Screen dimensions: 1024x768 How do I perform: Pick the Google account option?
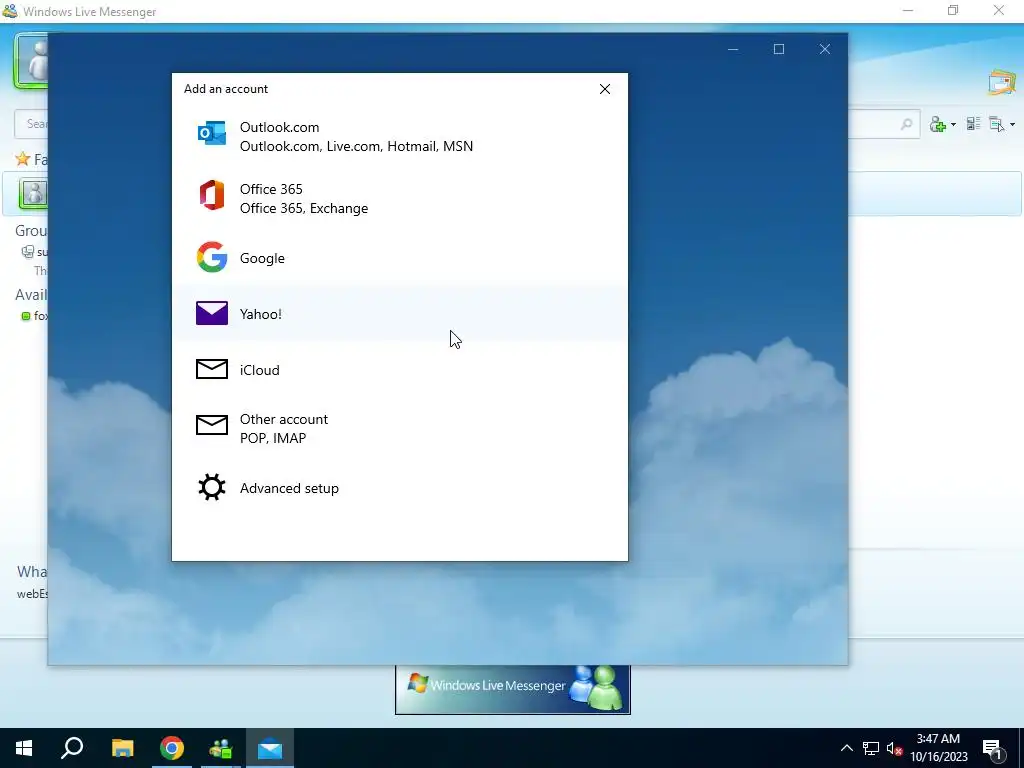400,258
